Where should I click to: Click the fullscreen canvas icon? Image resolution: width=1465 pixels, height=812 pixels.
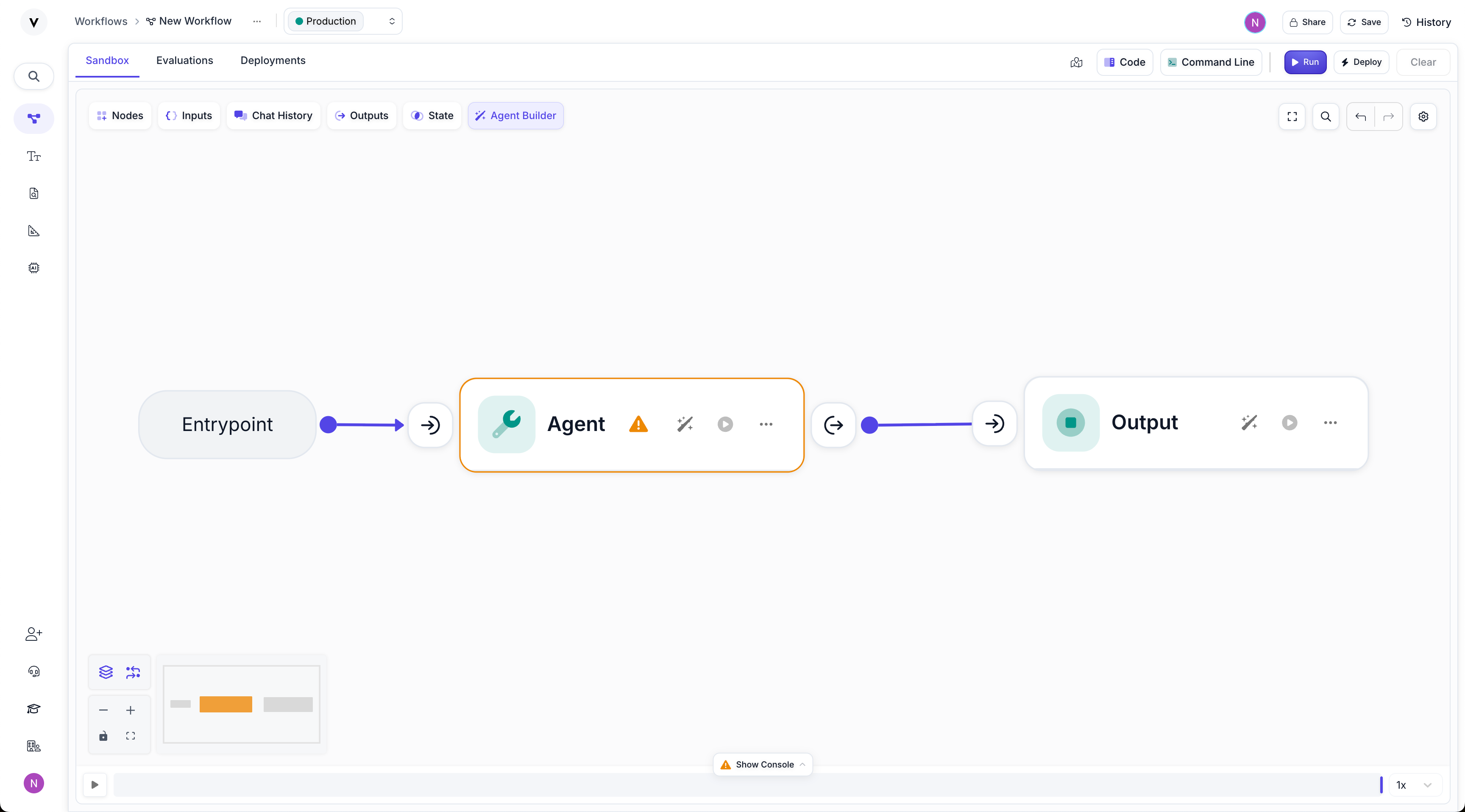1292,117
